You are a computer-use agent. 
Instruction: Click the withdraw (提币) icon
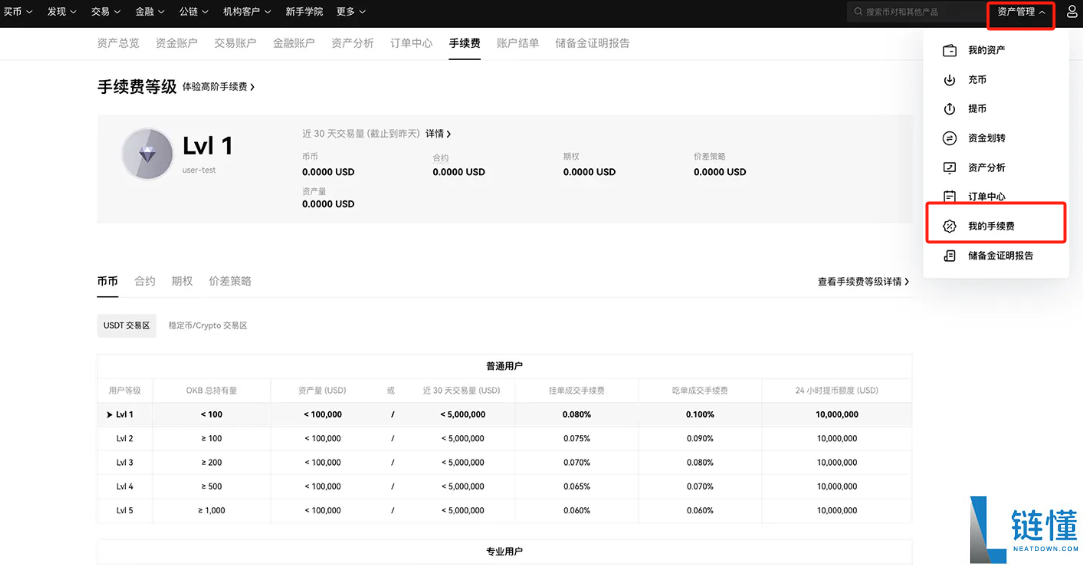[x=949, y=109]
